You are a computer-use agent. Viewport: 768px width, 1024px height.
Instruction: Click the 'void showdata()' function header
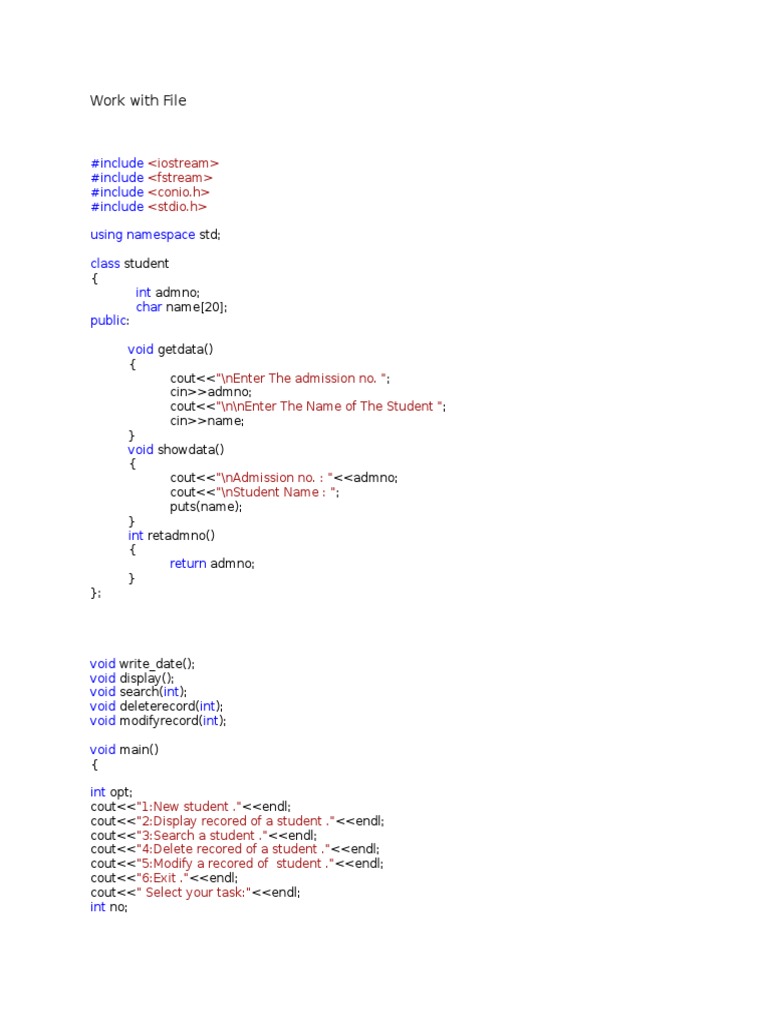(x=176, y=449)
